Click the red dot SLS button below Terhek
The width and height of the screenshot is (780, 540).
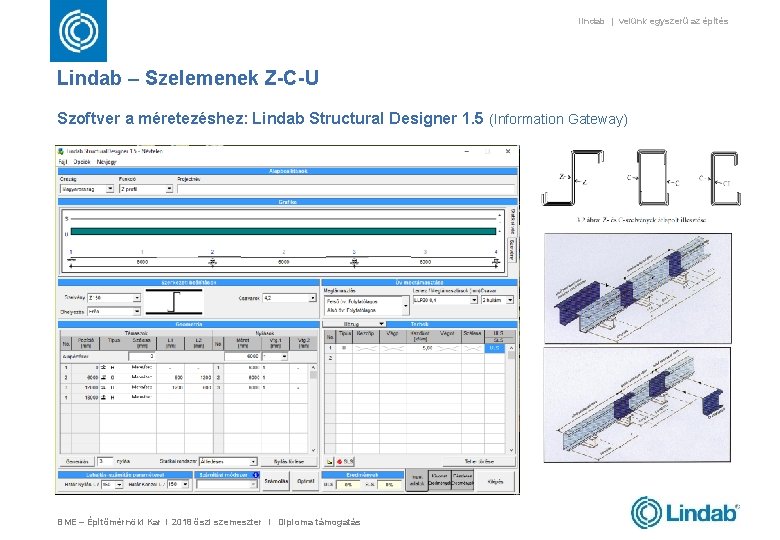pyautogui.click(x=345, y=462)
